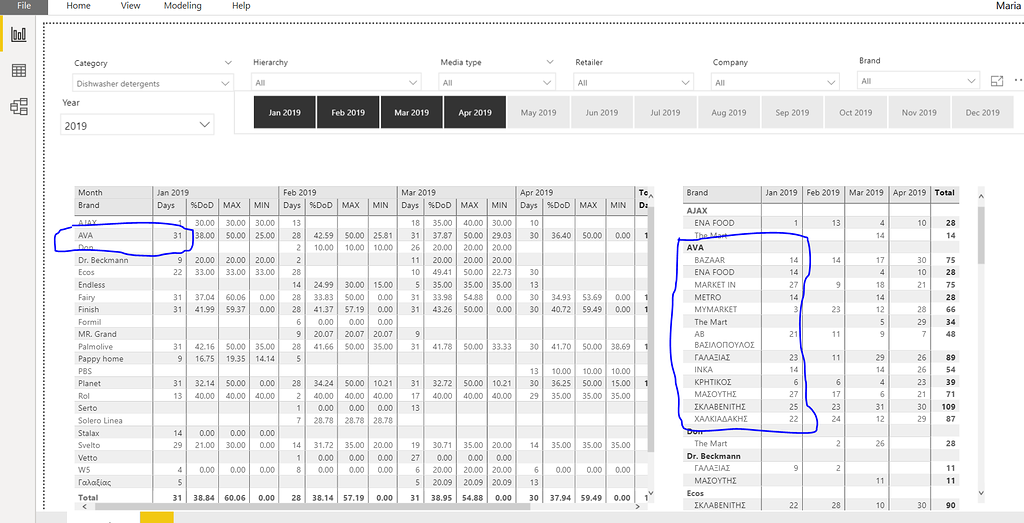The height and width of the screenshot is (523, 1024).
Task: Open the Retailer filter dropdown
Action: 633,83
